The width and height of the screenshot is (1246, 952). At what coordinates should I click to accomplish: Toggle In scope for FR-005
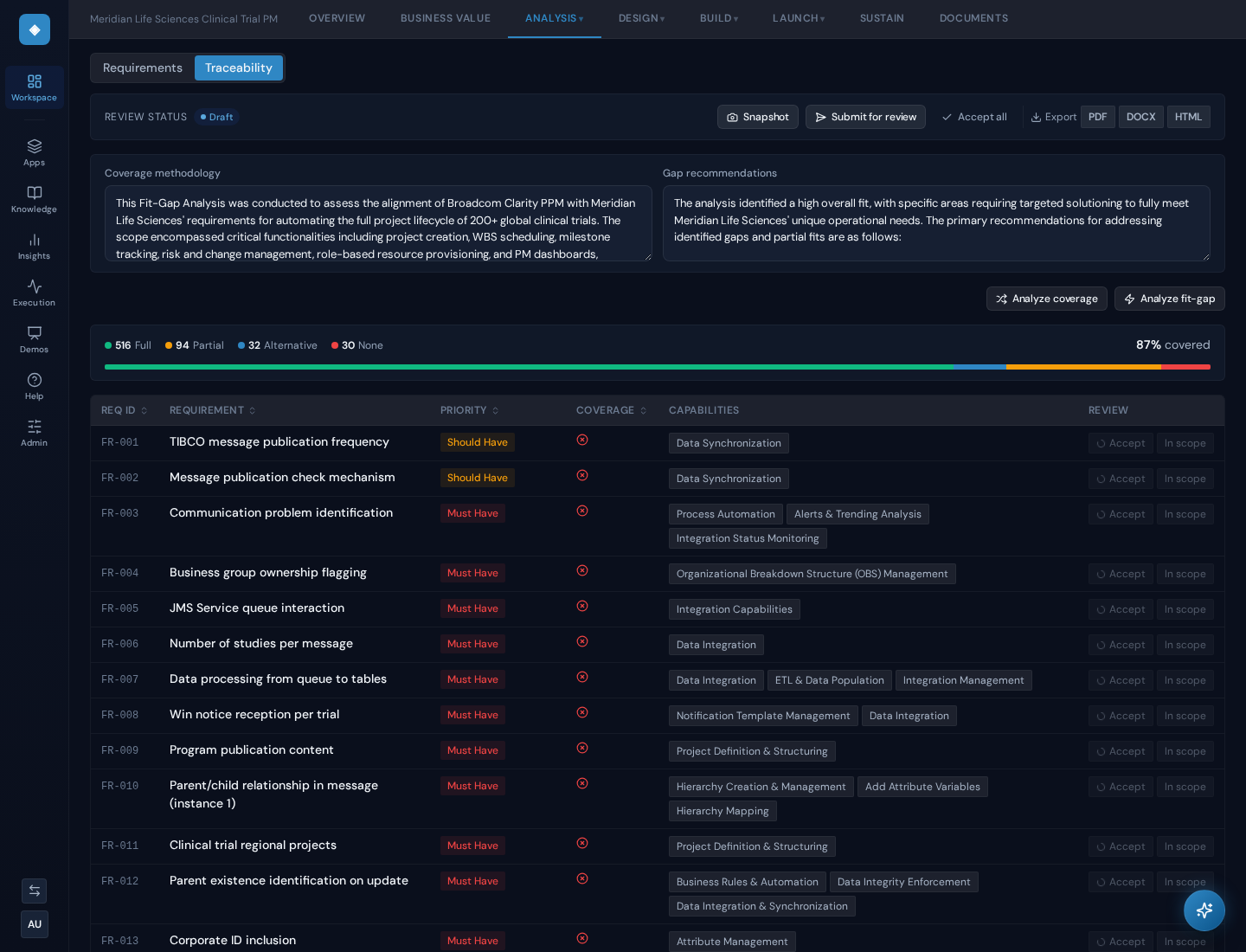click(x=1185, y=609)
